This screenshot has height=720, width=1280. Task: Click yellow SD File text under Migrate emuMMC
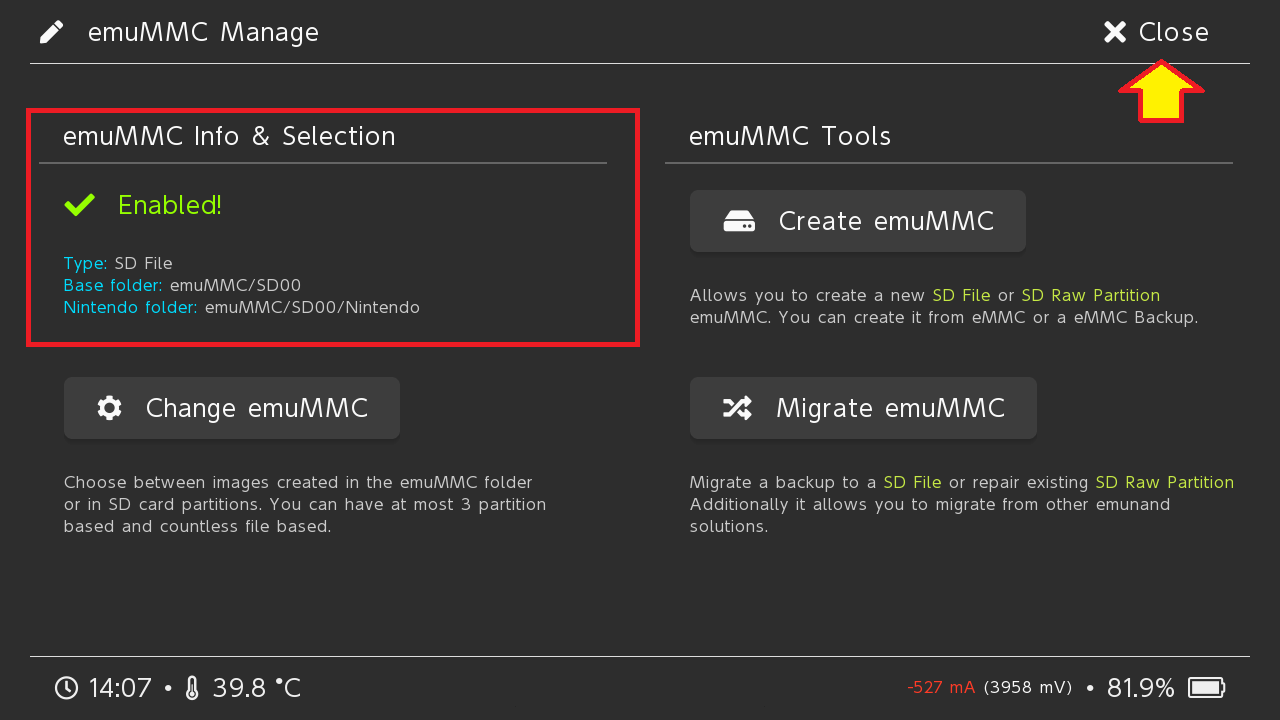tap(913, 483)
